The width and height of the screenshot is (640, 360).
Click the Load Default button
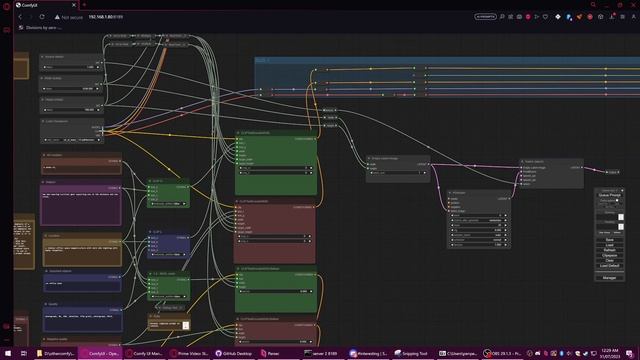click(609, 266)
